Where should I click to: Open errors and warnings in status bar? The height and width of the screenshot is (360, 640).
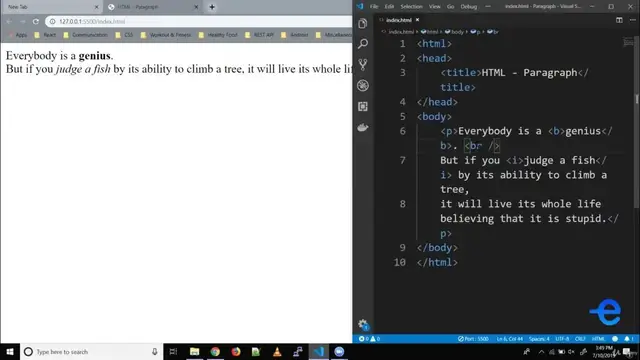click(x=369, y=339)
